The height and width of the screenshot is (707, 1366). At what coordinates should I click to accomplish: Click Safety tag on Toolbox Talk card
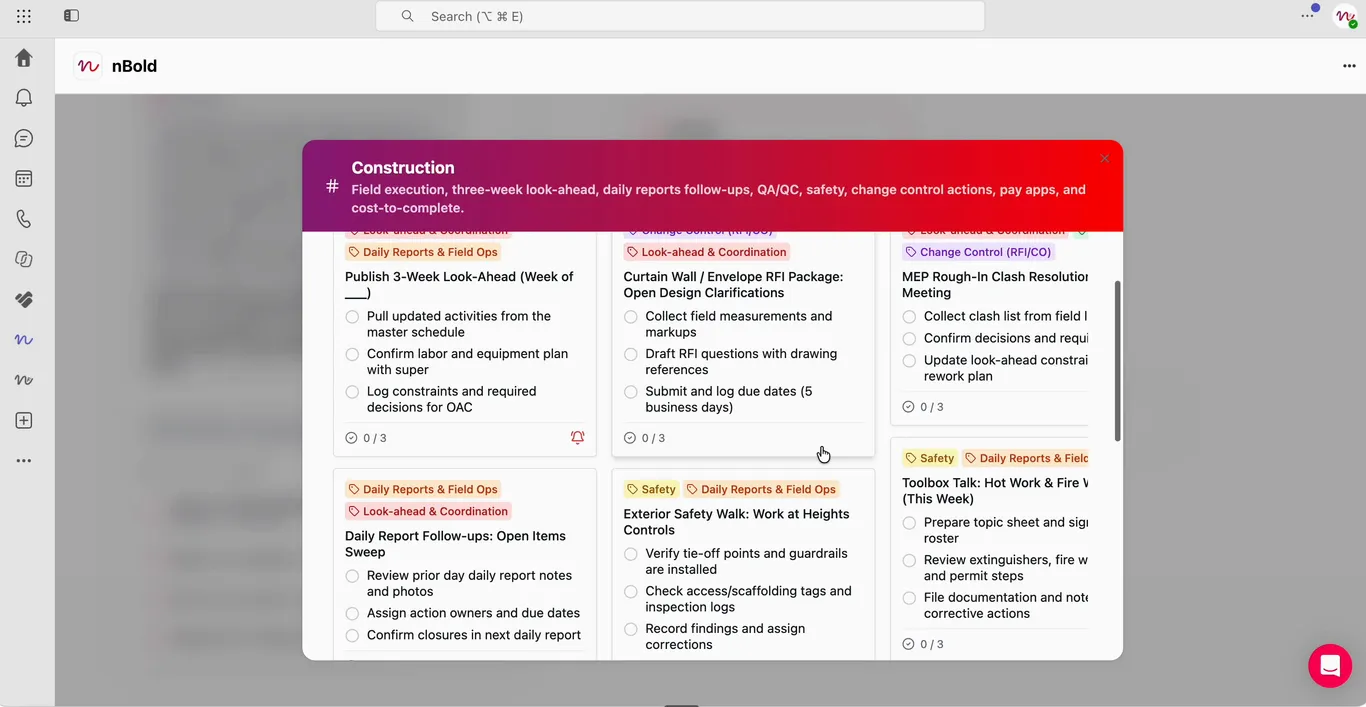tap(930, 458)
